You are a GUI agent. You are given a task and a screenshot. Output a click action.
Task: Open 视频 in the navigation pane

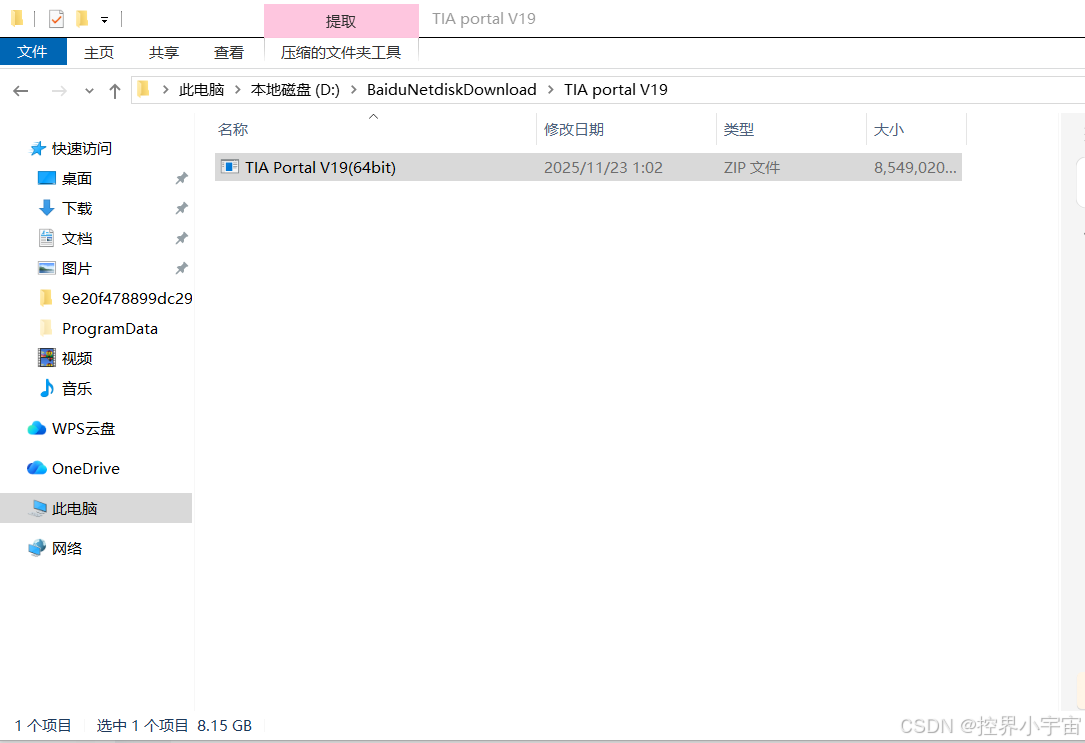pyautogui.click(x=77, y=358)
